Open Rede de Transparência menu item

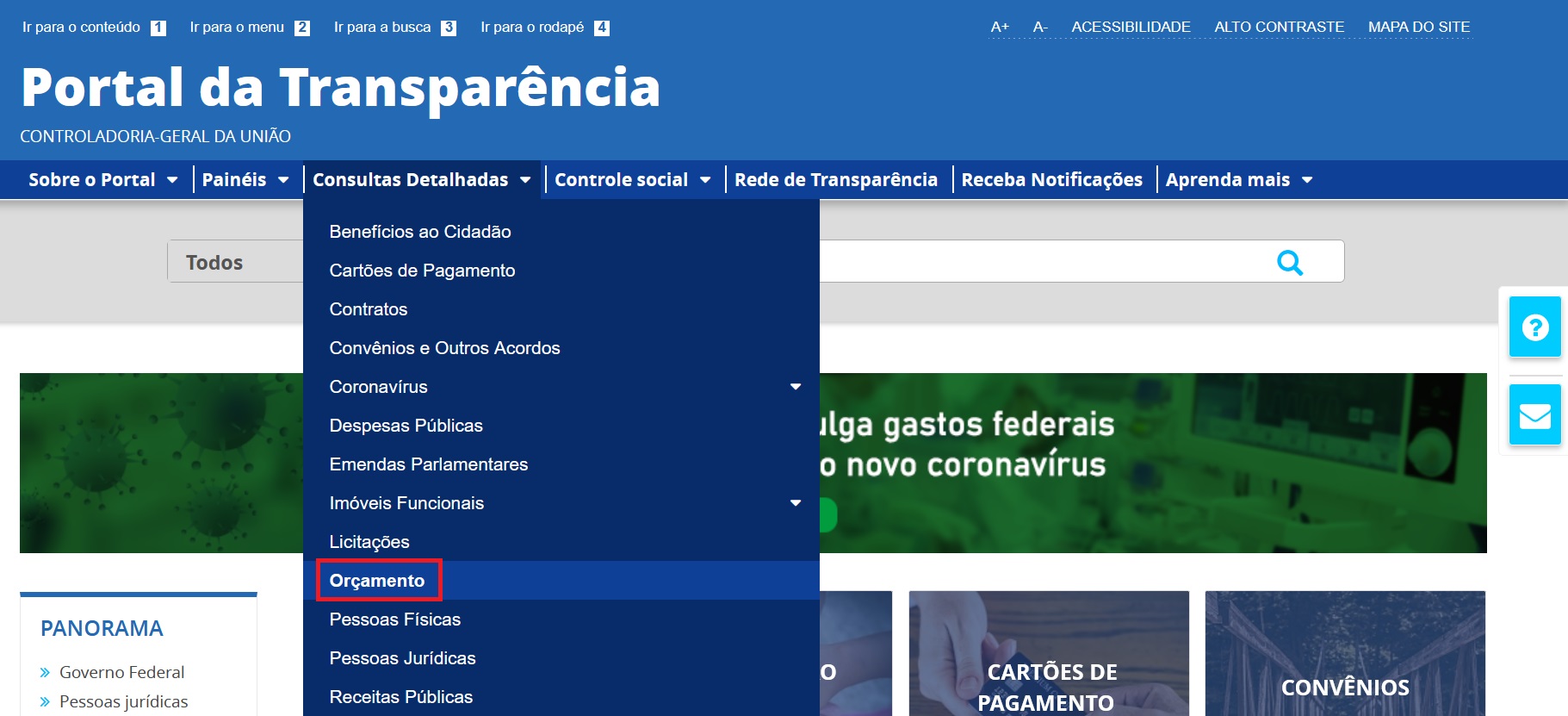tap(836, 180)
